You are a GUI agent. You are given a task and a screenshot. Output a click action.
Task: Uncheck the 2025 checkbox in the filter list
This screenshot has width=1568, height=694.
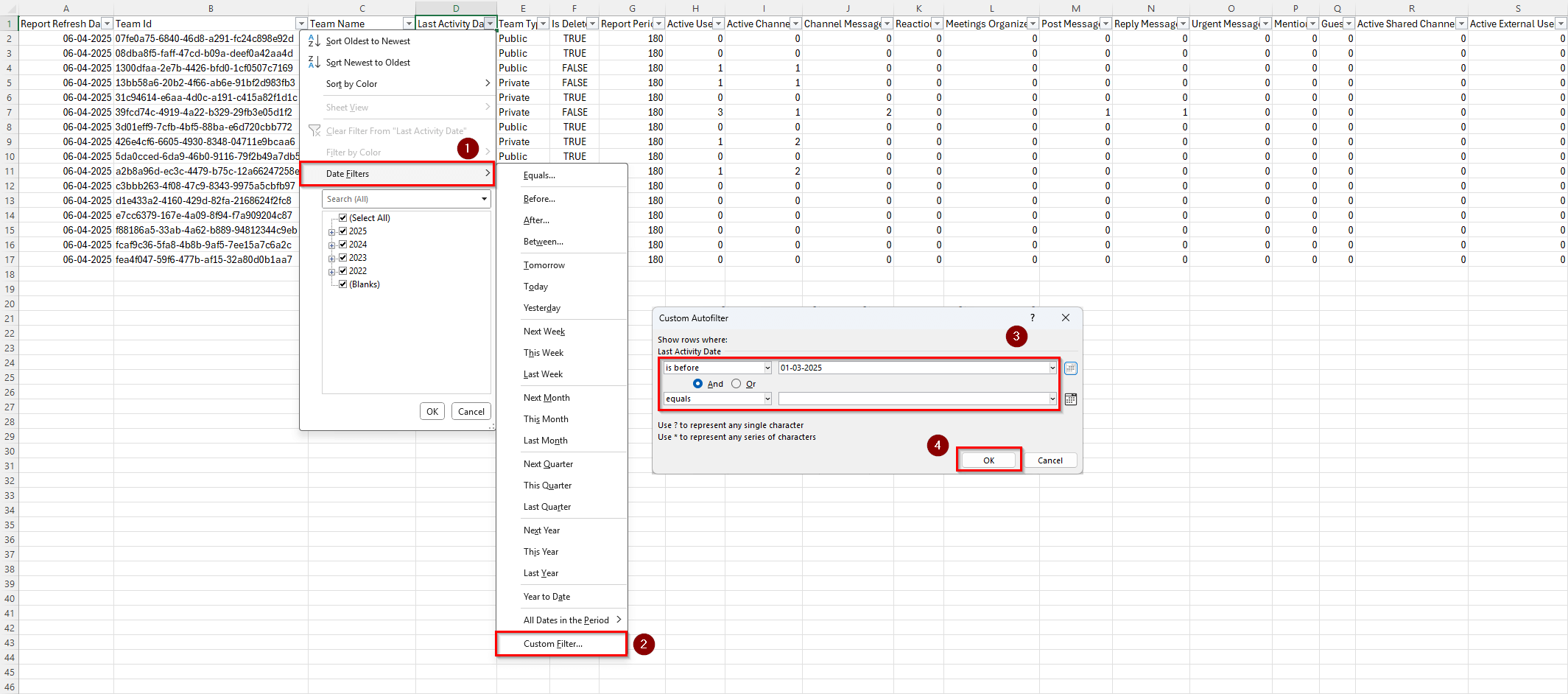(343, 231)
